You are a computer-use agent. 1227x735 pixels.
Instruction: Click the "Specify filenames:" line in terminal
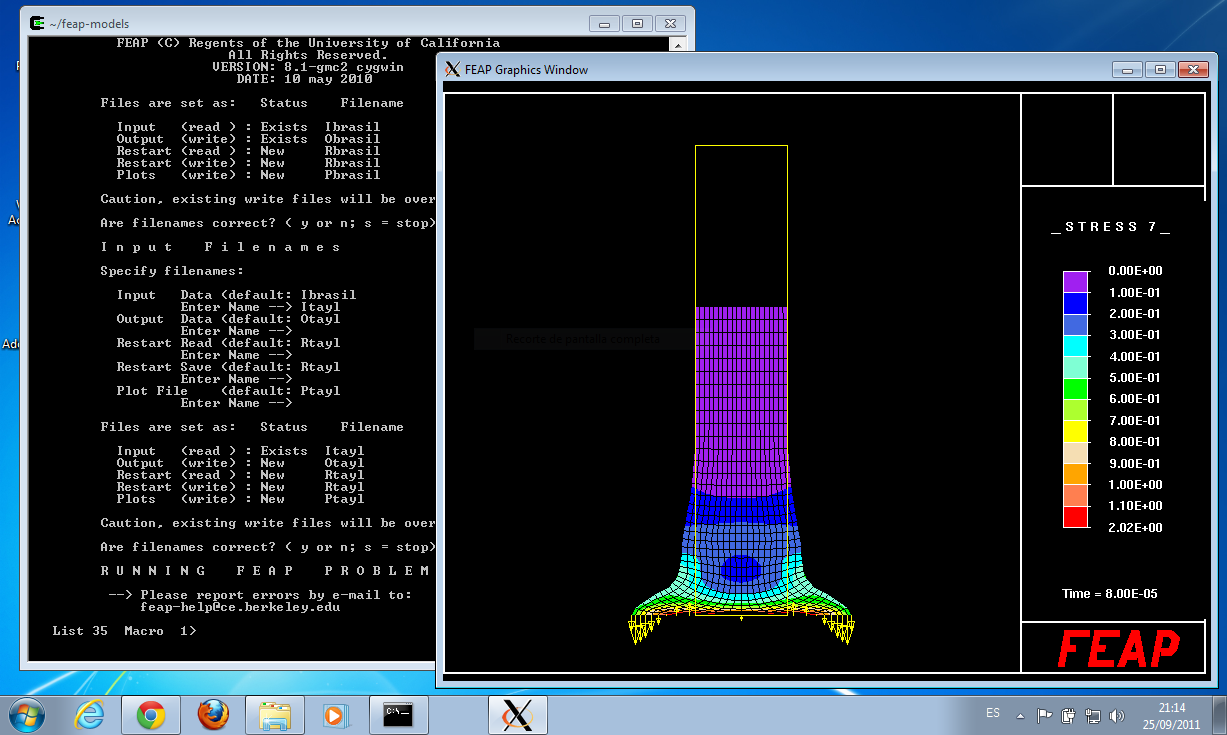click(172, 271)
